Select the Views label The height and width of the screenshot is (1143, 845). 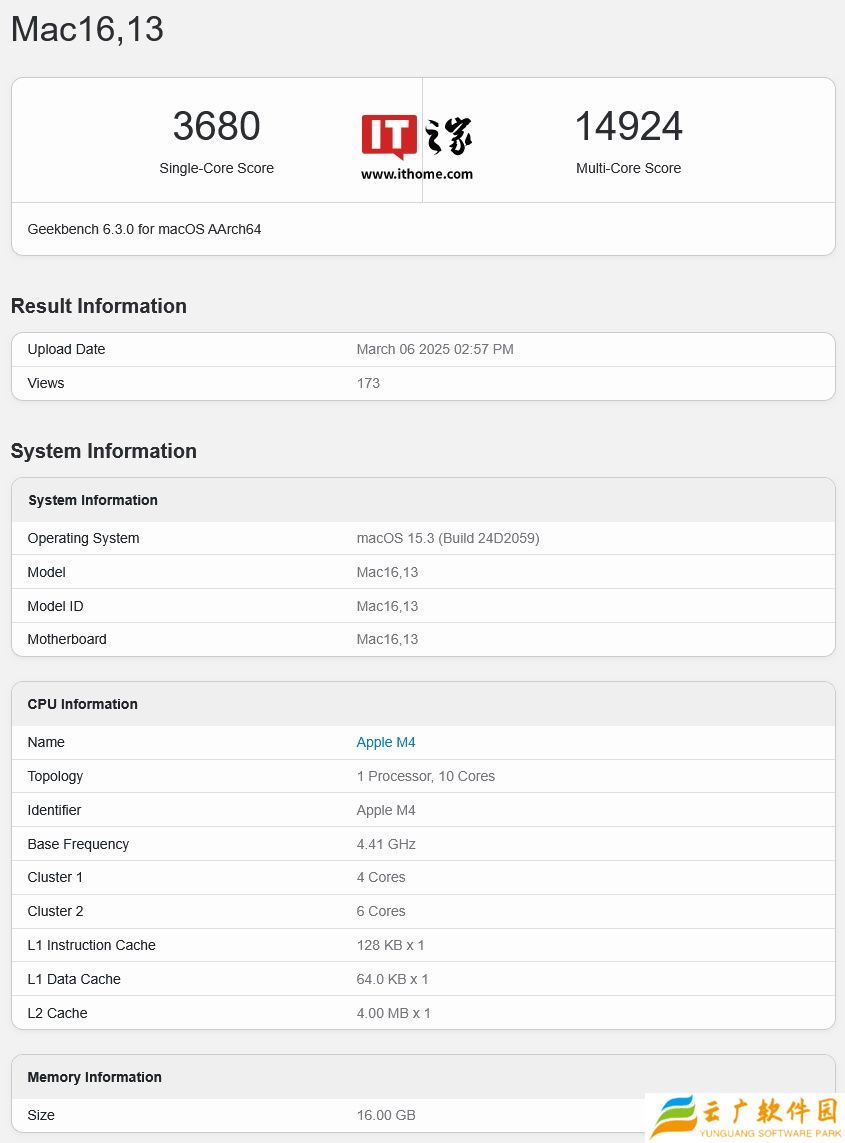[x=46, y=383]
